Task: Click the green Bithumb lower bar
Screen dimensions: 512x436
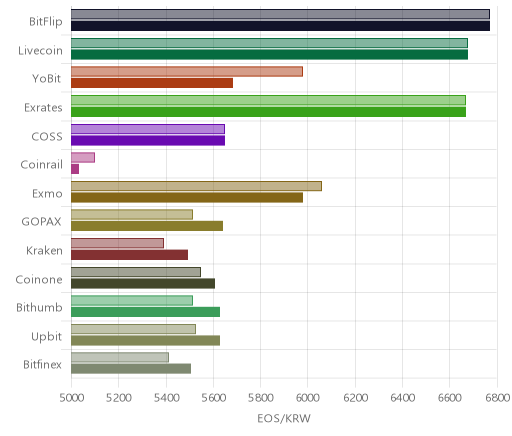Action: coord(145,312)
